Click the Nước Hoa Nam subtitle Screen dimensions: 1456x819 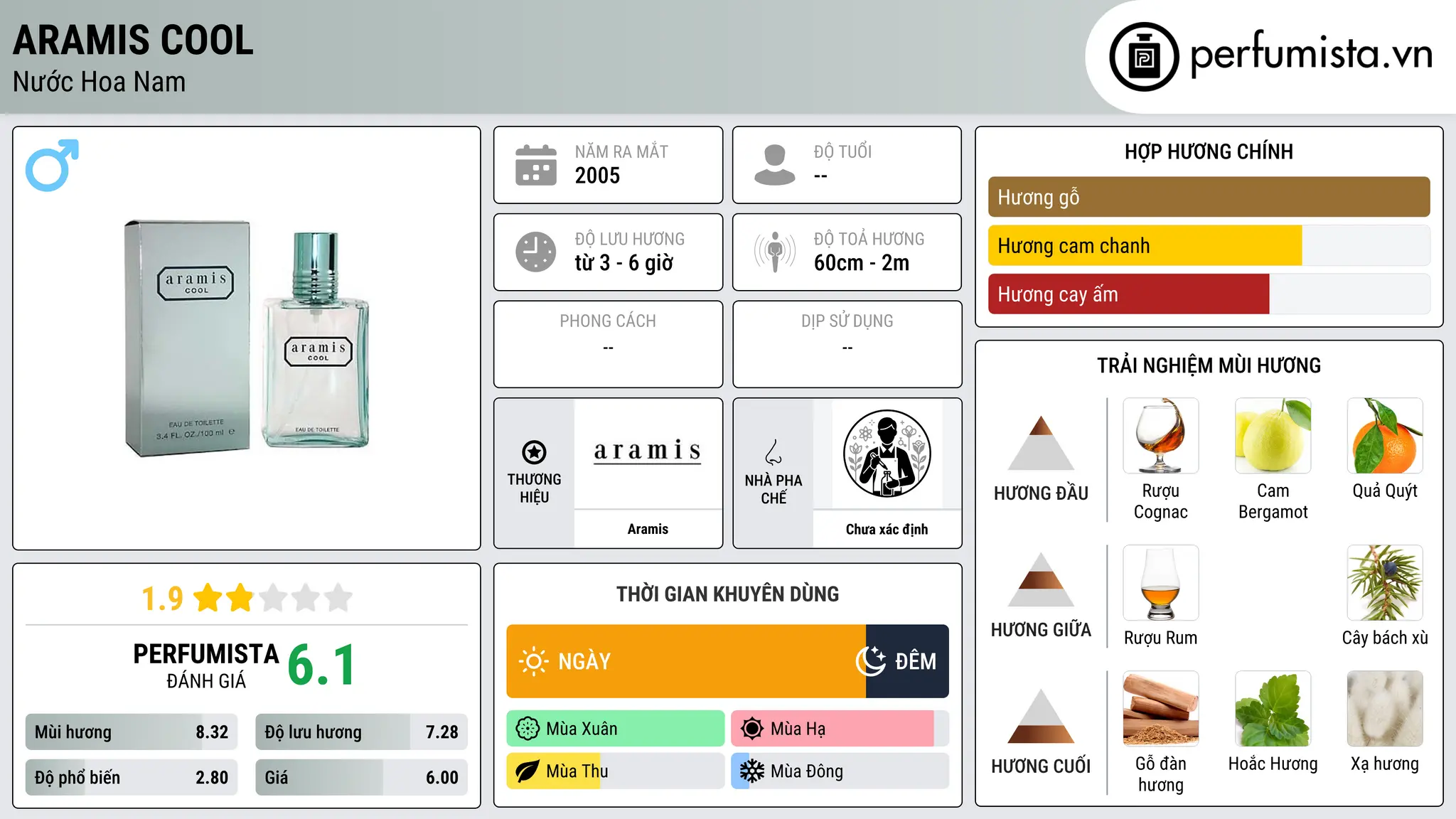[x=99, y=82]
